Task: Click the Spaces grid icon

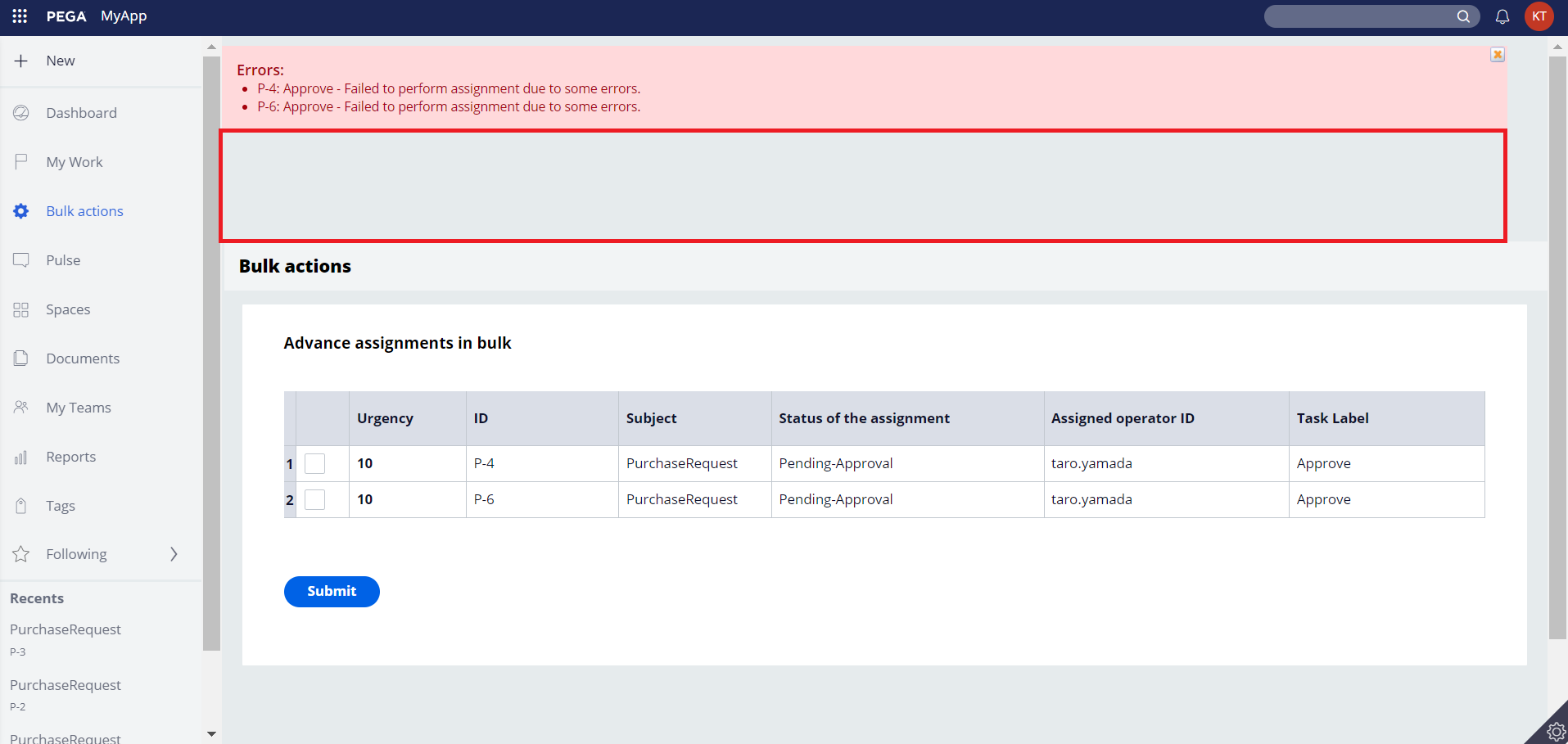Action: 21,309
